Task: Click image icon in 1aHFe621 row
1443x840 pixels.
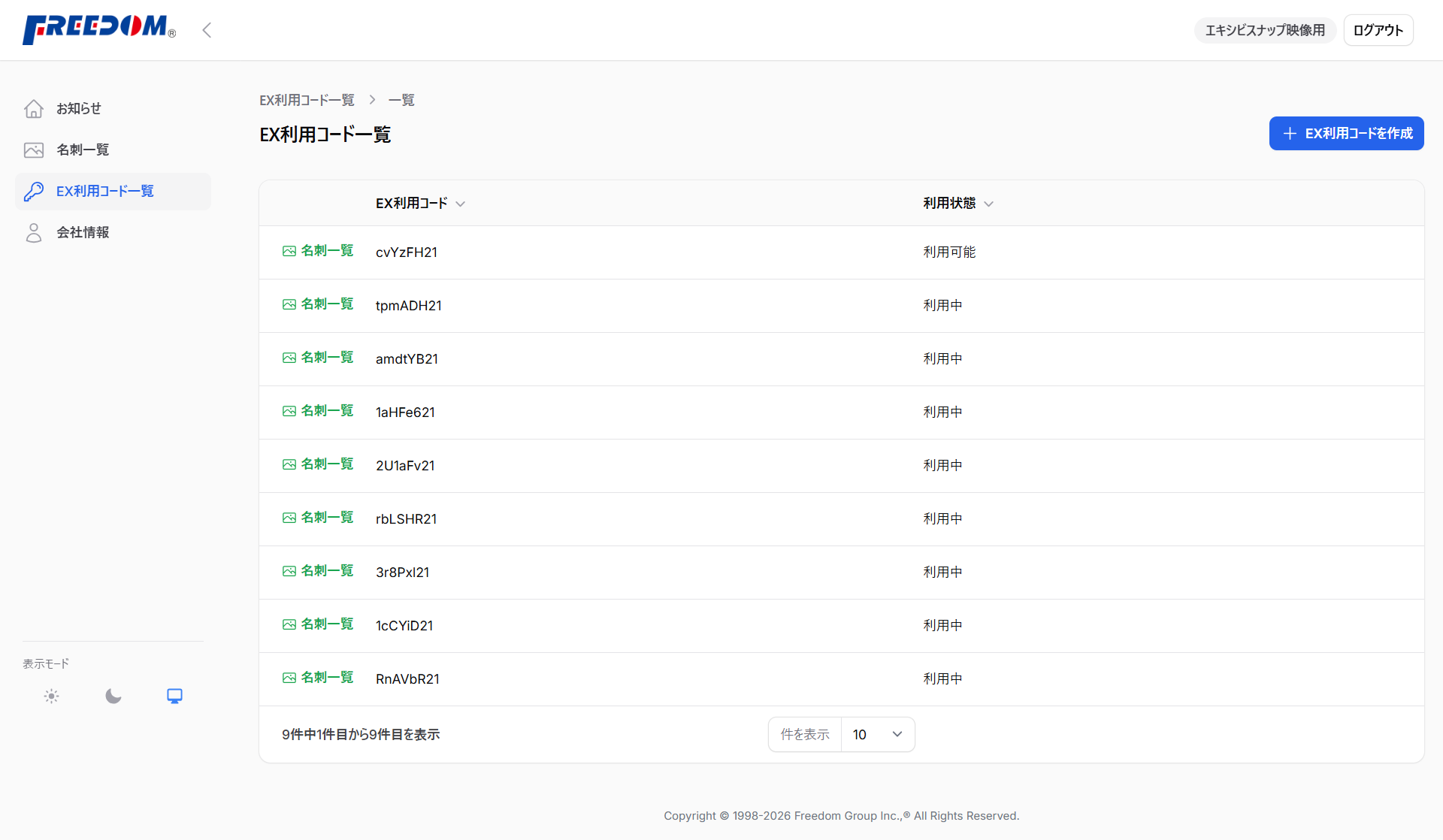Action: coord(289,411)
